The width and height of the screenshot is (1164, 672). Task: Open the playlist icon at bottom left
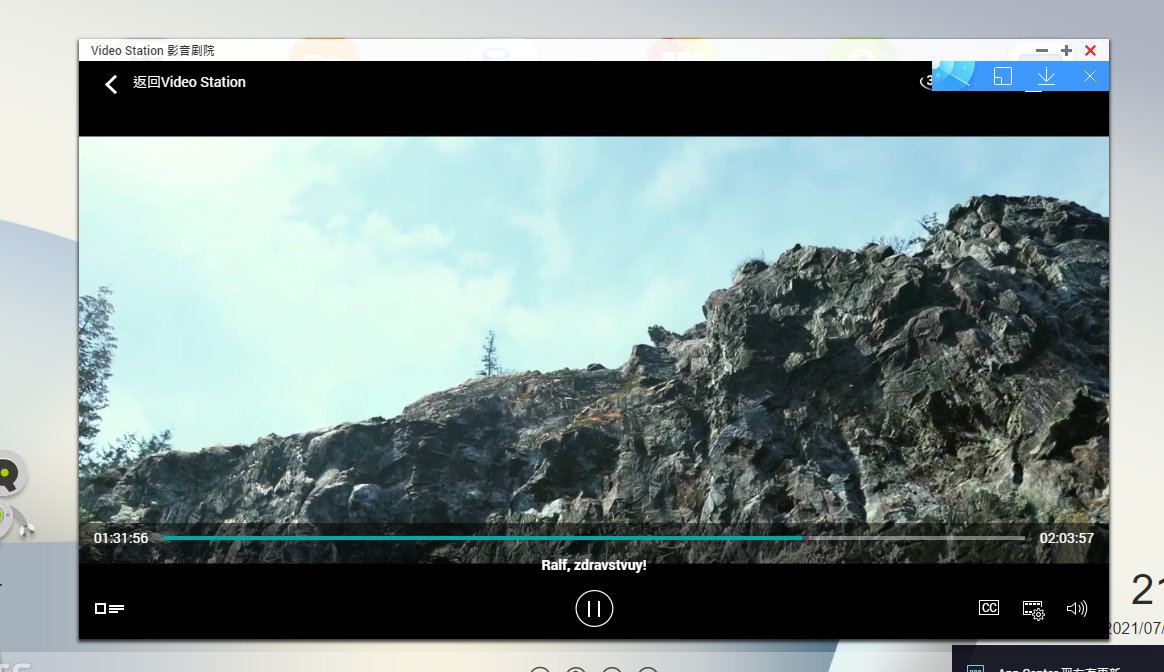pyautogui.click(x=109, y=609)
